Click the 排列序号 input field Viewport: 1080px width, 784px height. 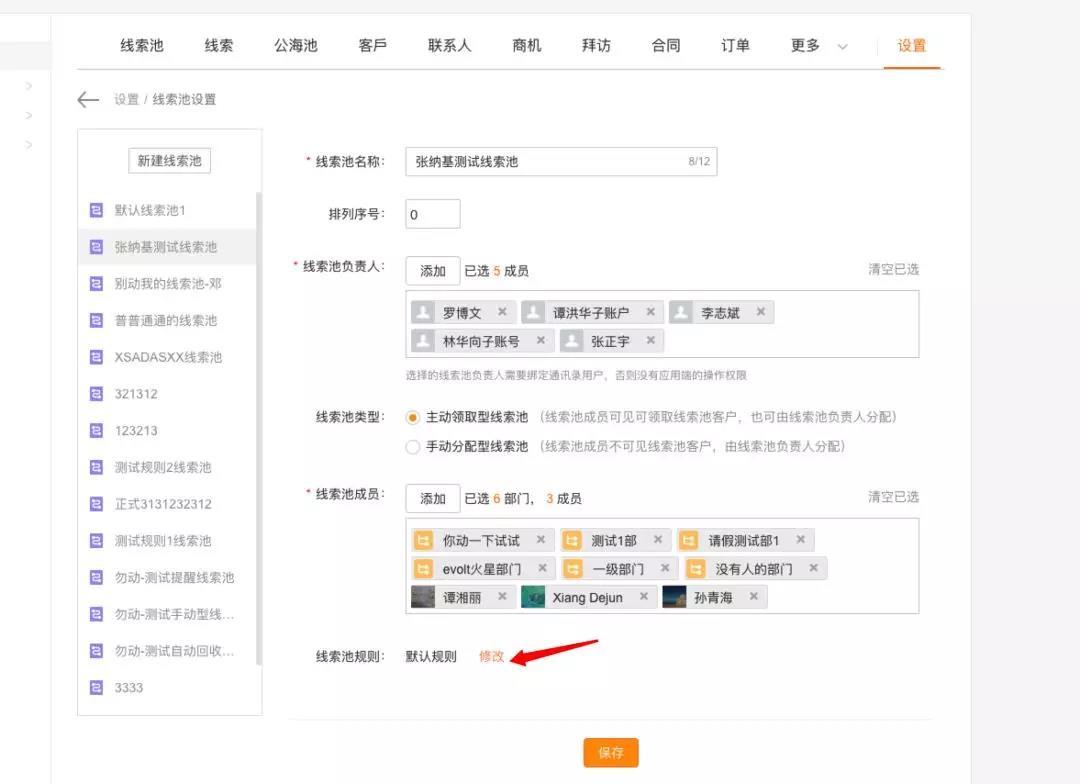pos(432,213)
